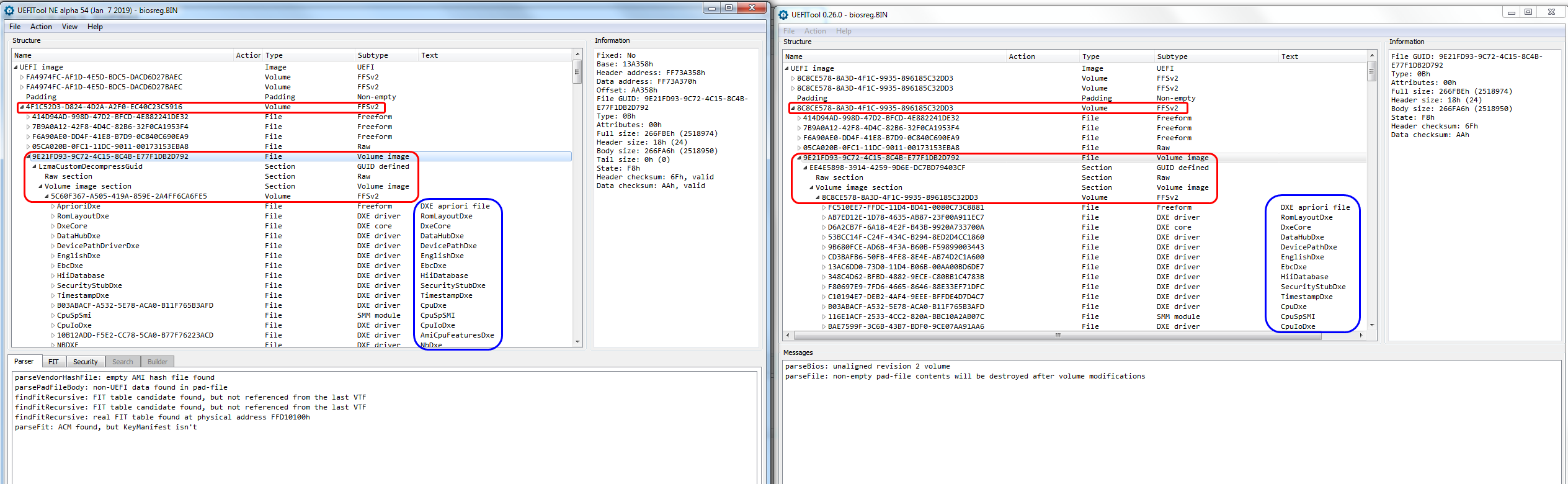Expand the RomLayoutDxe file node
Image resolution: width=1568 pixels, height=484 pixels.
tap(53, 216)
